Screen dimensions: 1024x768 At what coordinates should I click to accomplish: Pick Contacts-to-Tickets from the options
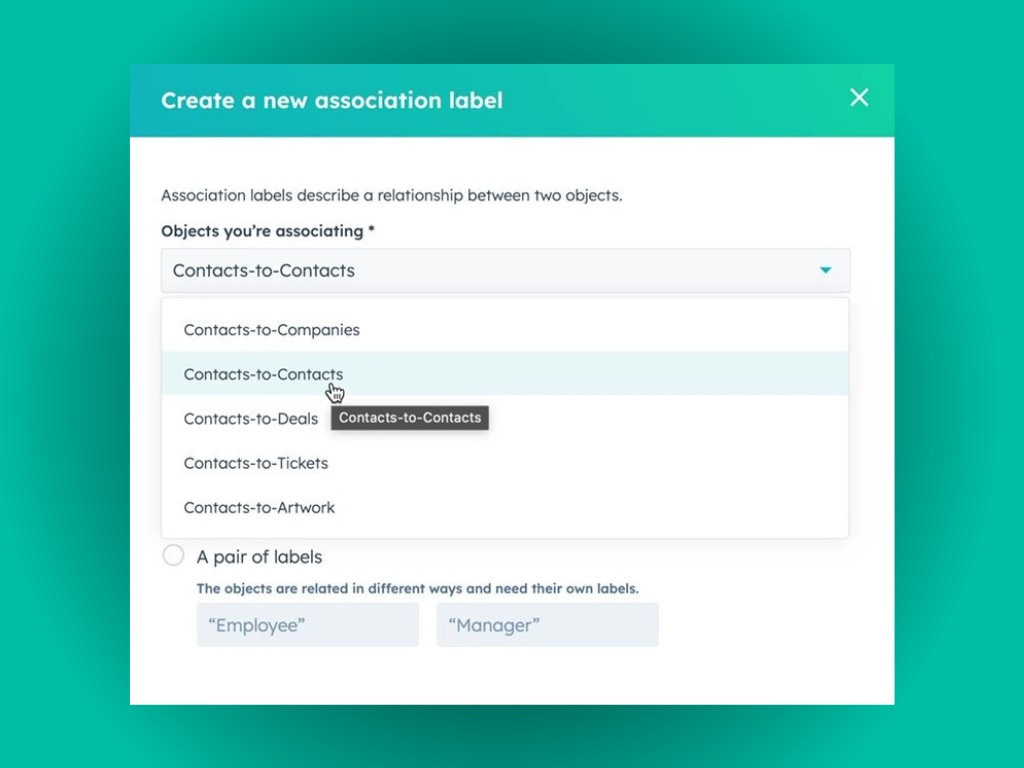256,463
